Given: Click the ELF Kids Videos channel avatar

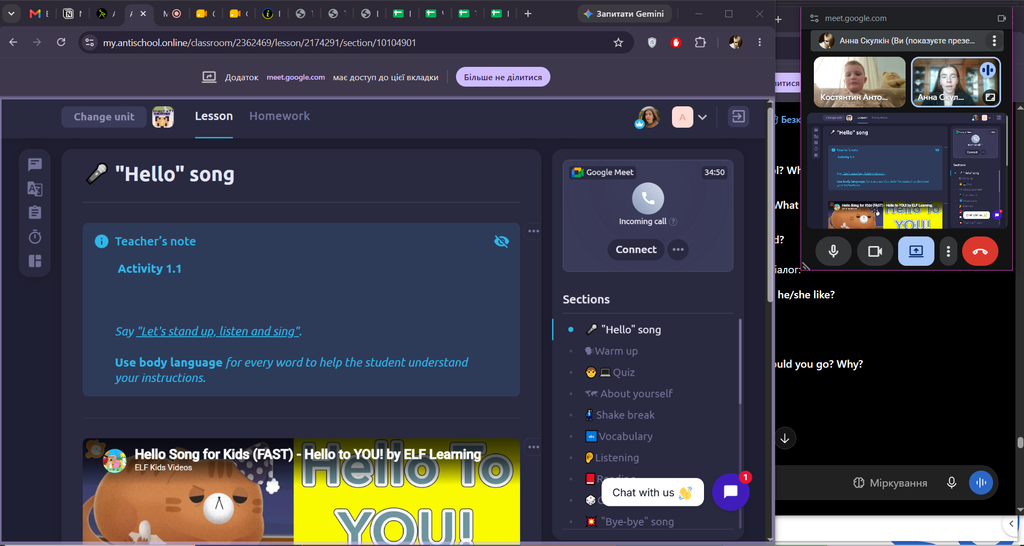Looking at the screenshot, I should click(115, 460).
